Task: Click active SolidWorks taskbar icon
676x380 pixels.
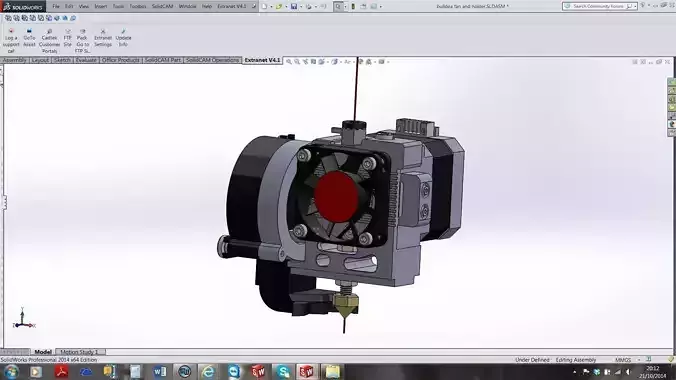Action: pos(307,372)
